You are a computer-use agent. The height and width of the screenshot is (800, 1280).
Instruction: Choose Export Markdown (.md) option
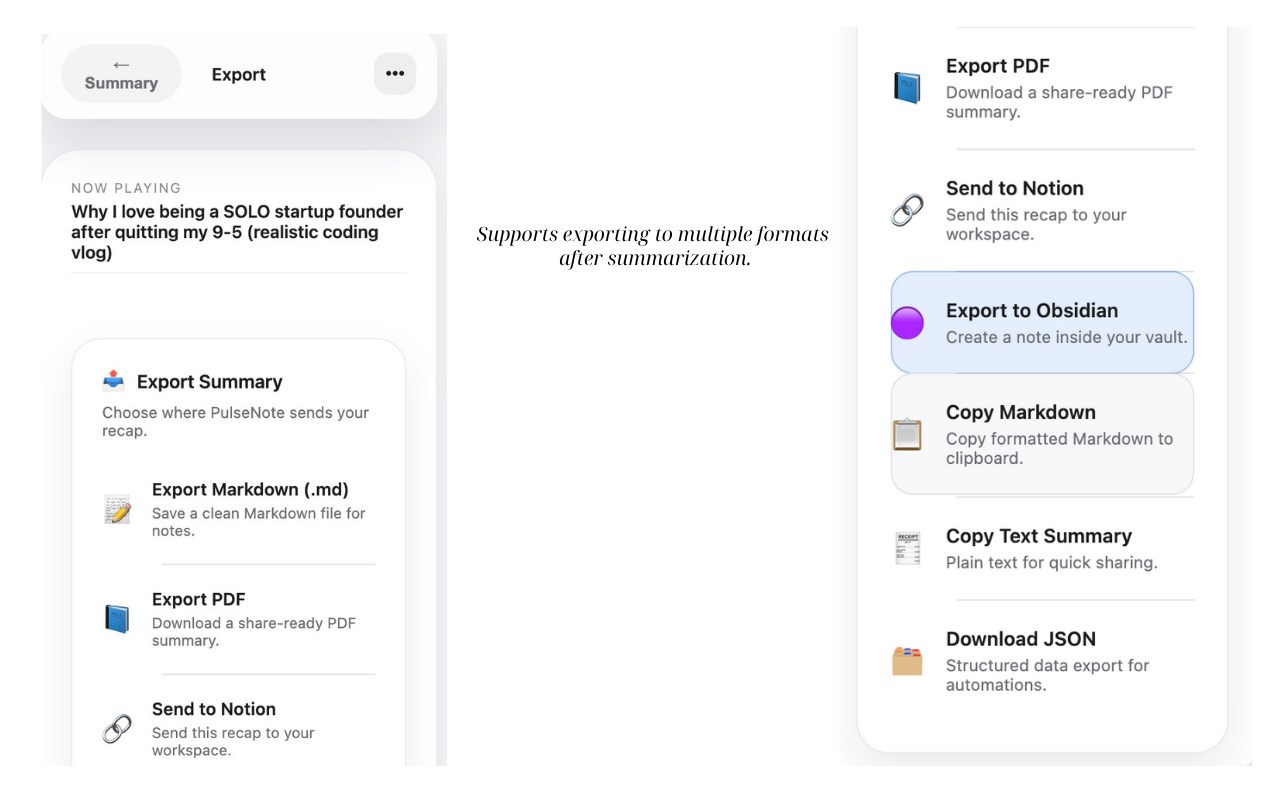pos(238,509)
